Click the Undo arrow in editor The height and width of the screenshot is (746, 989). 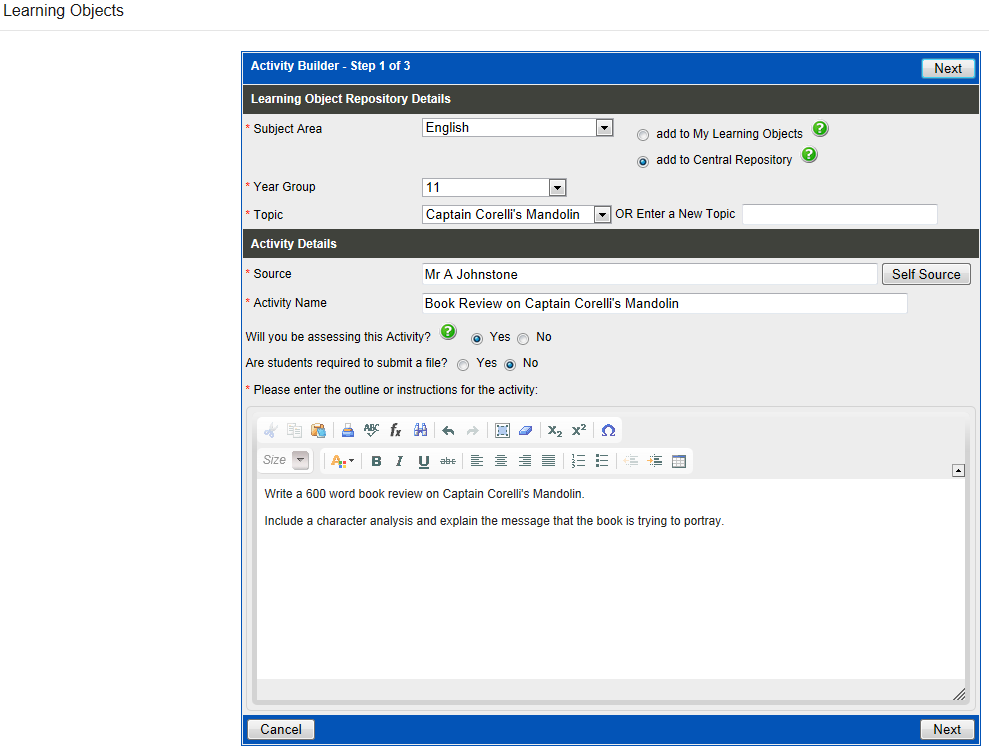click(448, 430)
